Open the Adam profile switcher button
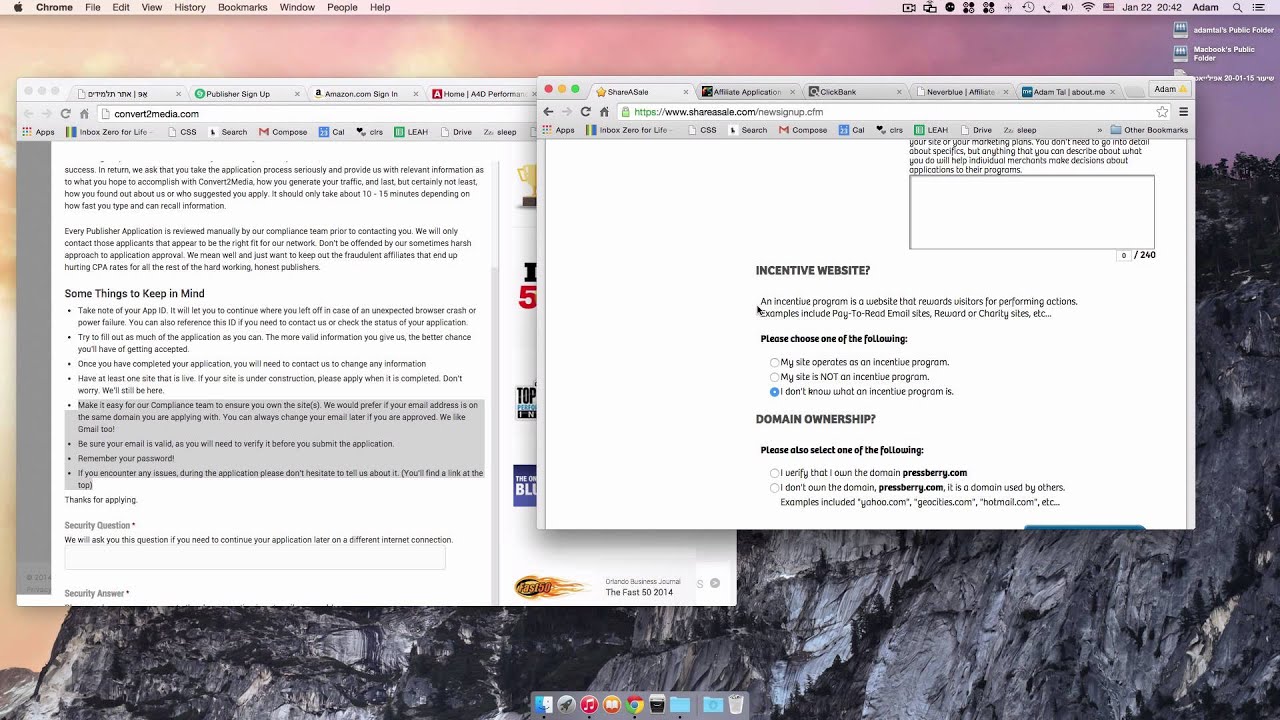 point(1169,89)
